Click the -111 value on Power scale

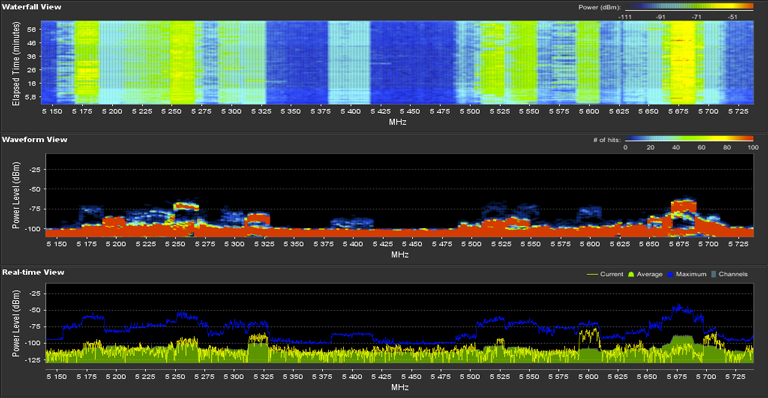pyautogui.click(x=624, y=17)
